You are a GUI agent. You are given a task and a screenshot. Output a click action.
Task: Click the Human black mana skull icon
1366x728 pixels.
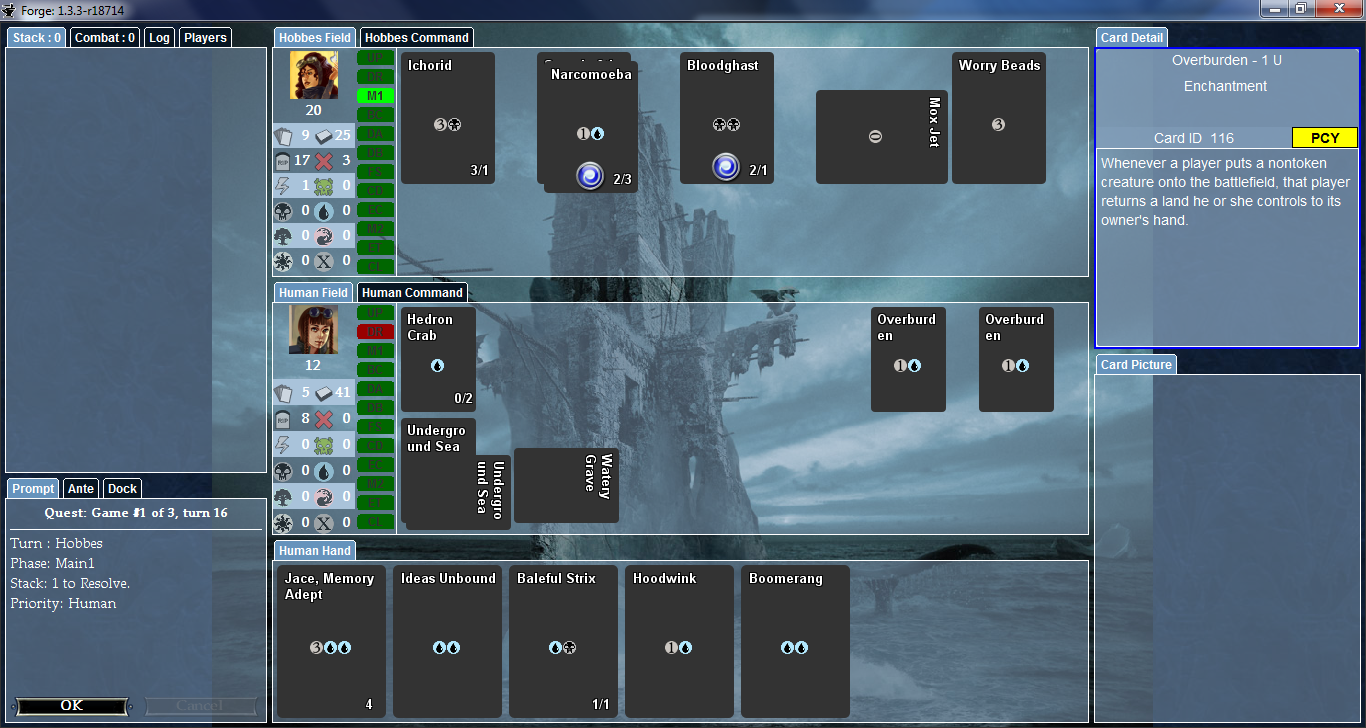[283, 470]
